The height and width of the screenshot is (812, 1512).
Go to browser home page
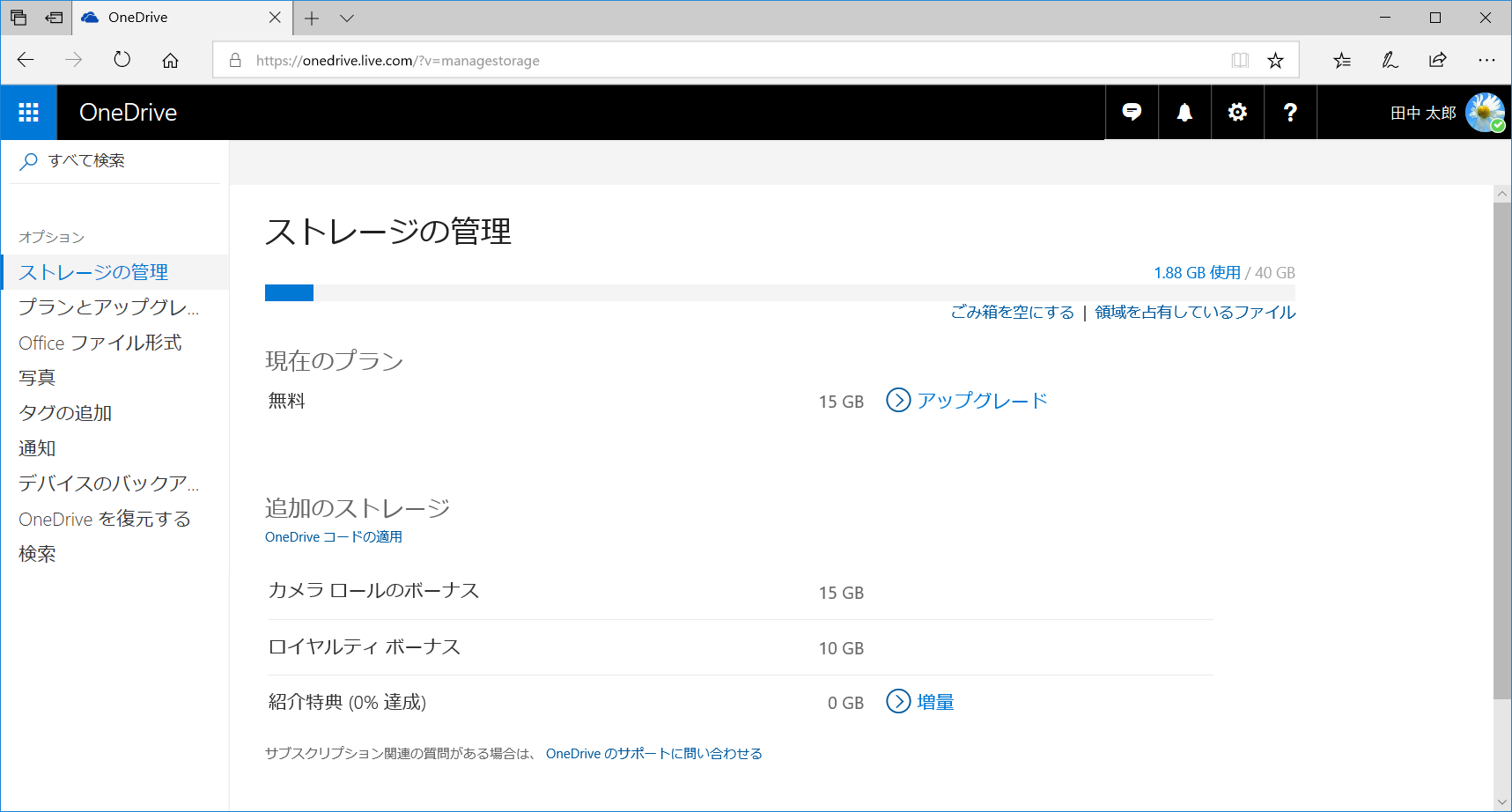pyautogui.click(x=170, y=60)
